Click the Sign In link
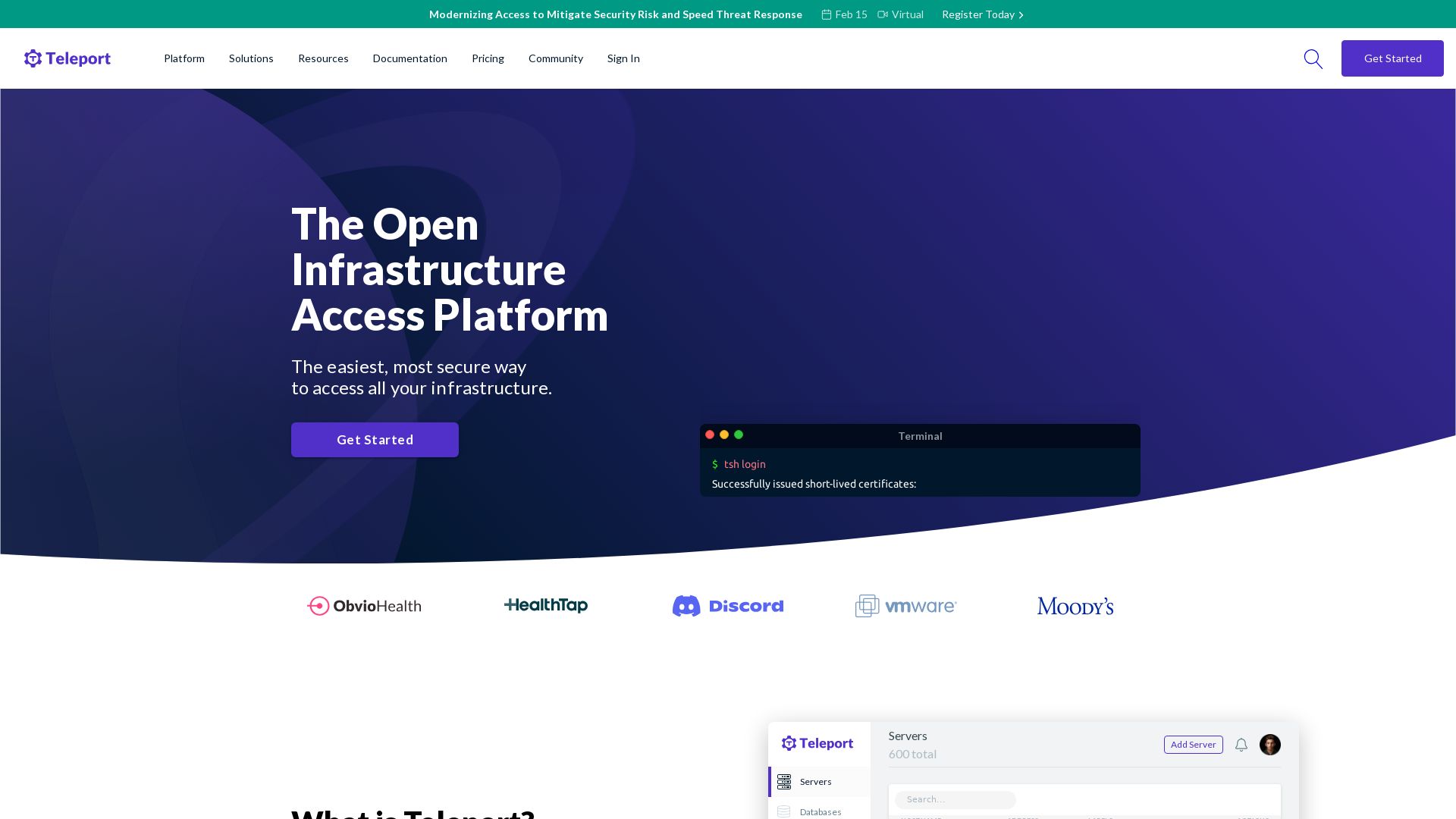Viewport: 1456px width, 819px height. pos(623,58)
